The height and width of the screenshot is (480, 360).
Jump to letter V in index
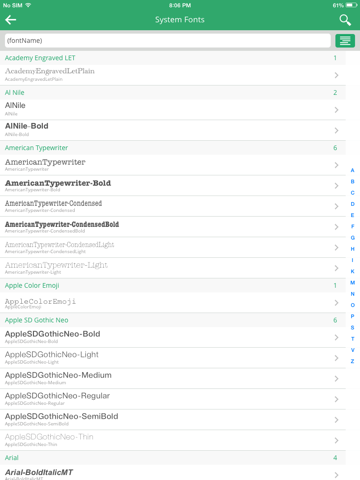pyautogui.click(x=352, y=350)
